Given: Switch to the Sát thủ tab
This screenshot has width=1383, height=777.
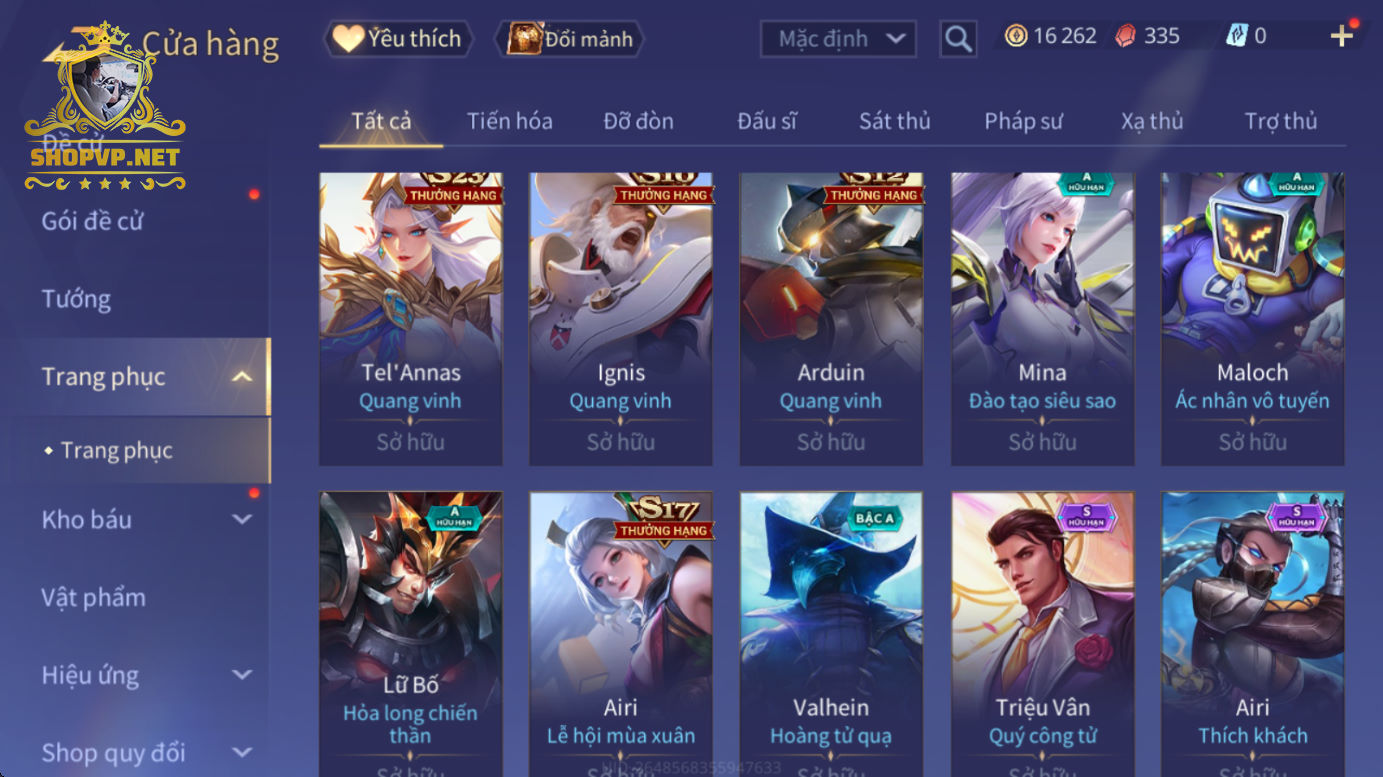Looking at the screenshot, I should [894, 121].
